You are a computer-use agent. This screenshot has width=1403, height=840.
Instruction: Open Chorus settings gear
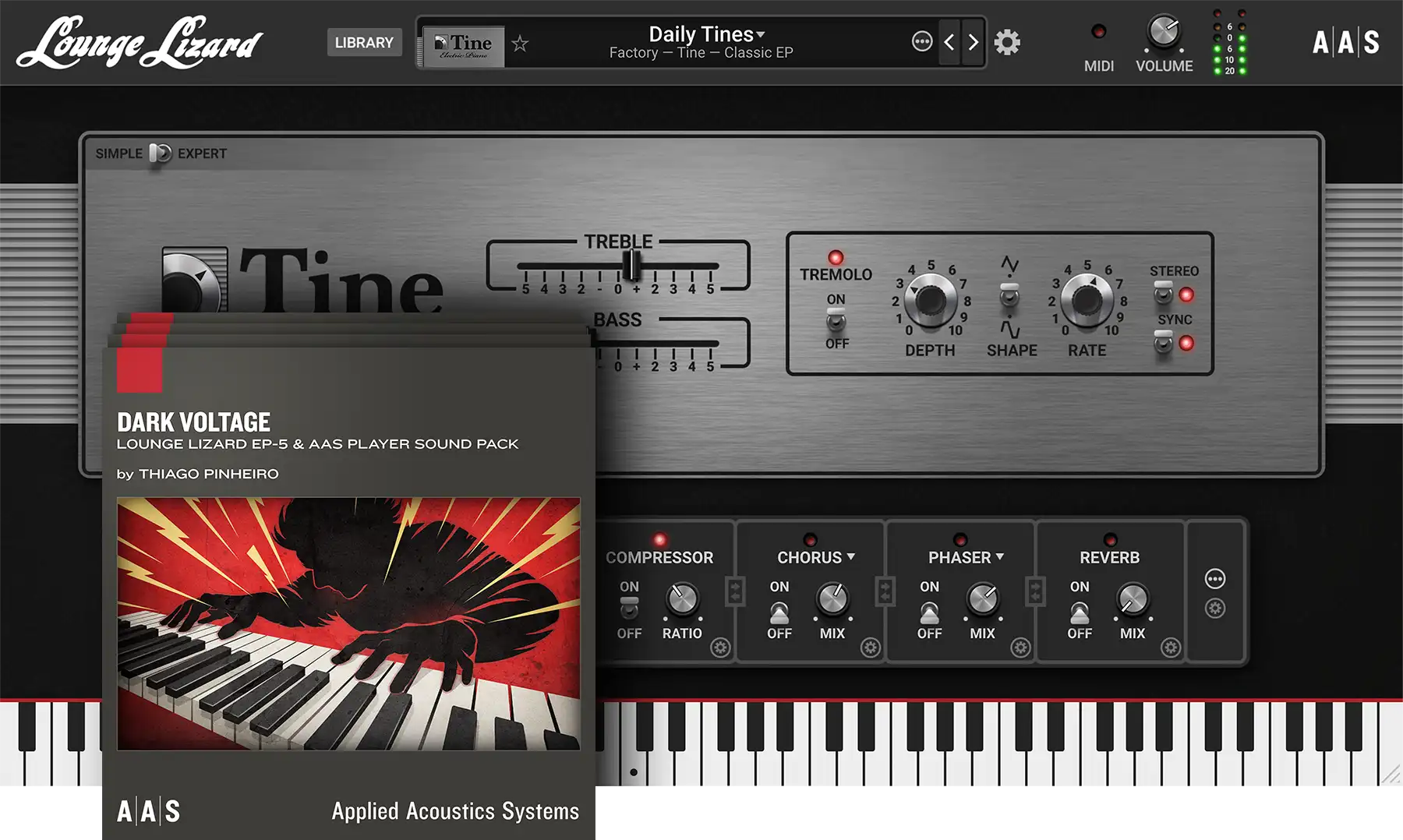871,648
